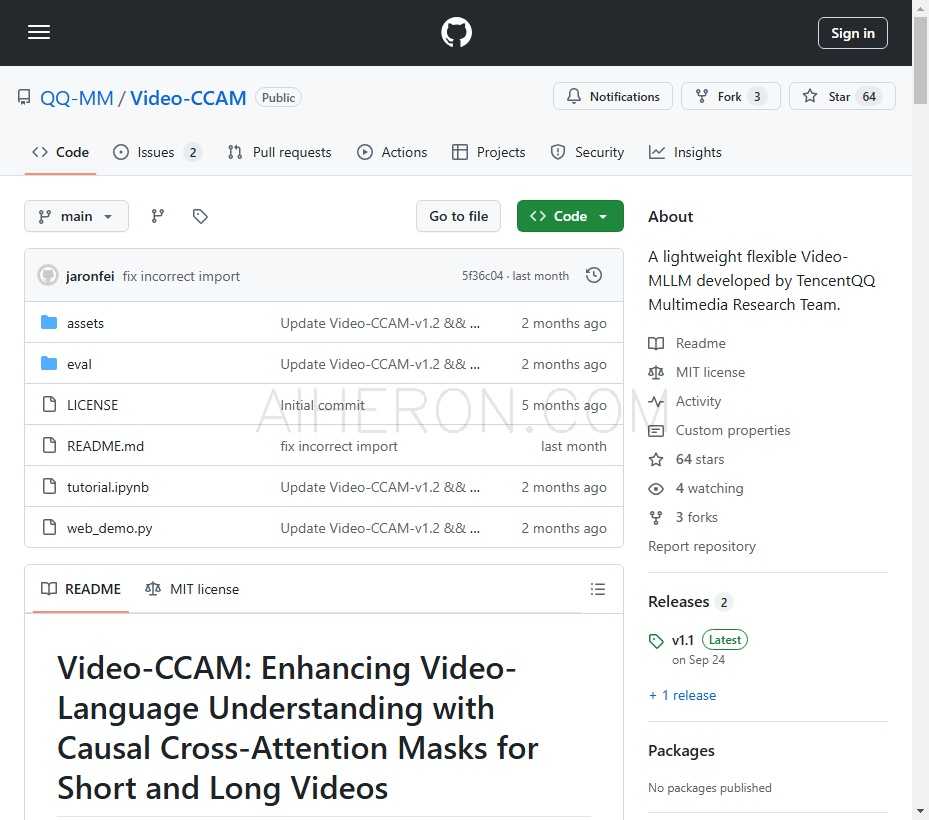Screen dimensions: 929x820
Task: Open jaronfei's avatar
Action: [x=48, y=276]
